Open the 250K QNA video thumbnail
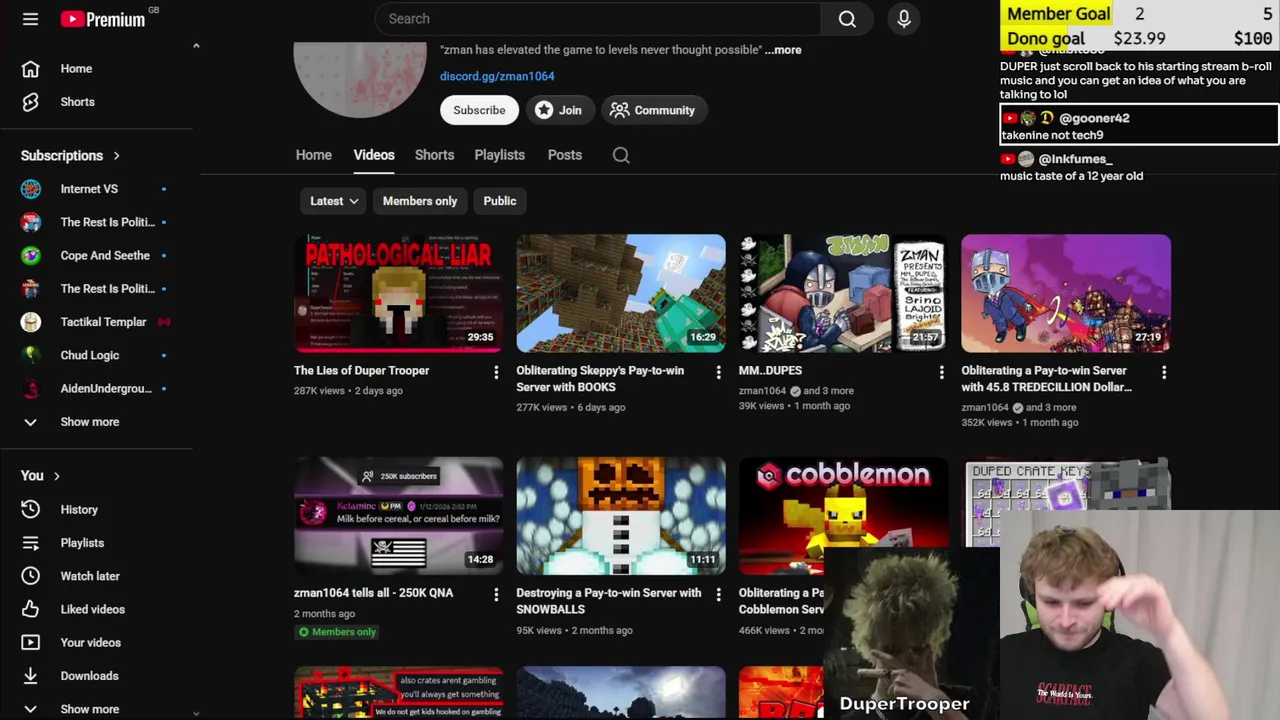This screenshot has height=720, width=1280. point(399,516)
